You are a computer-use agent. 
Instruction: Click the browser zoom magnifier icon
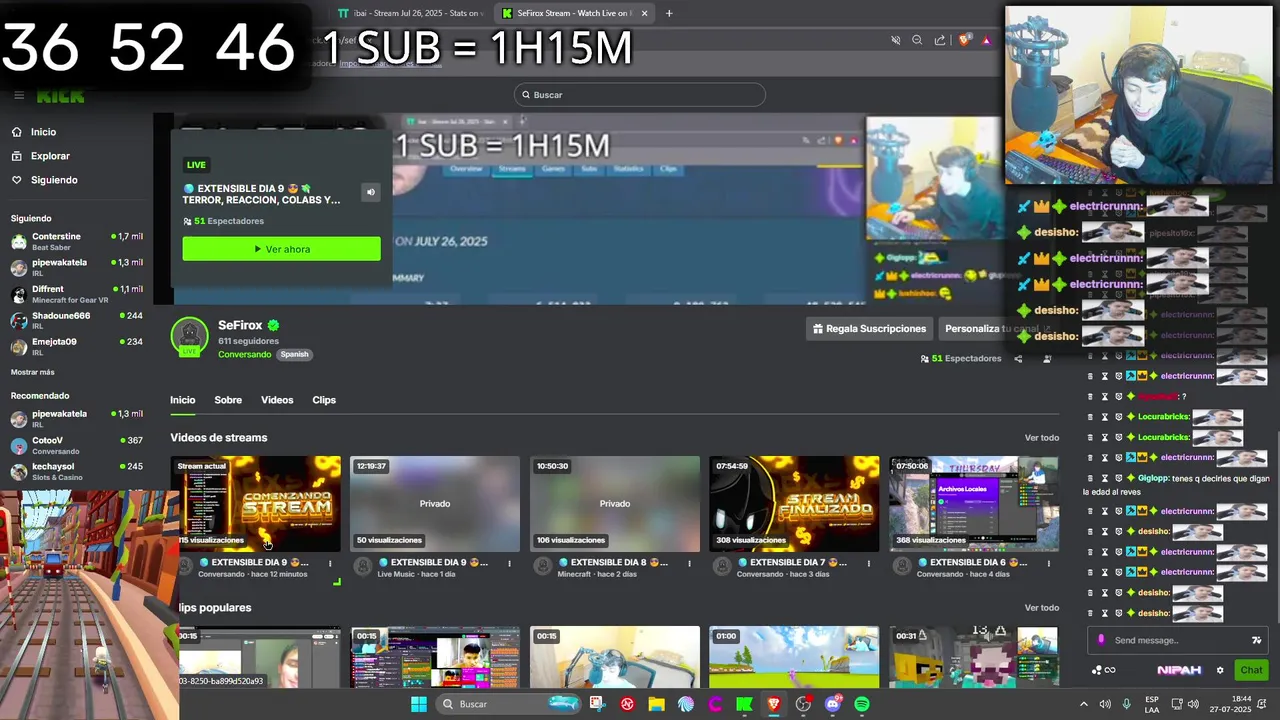tap(917, 40)
